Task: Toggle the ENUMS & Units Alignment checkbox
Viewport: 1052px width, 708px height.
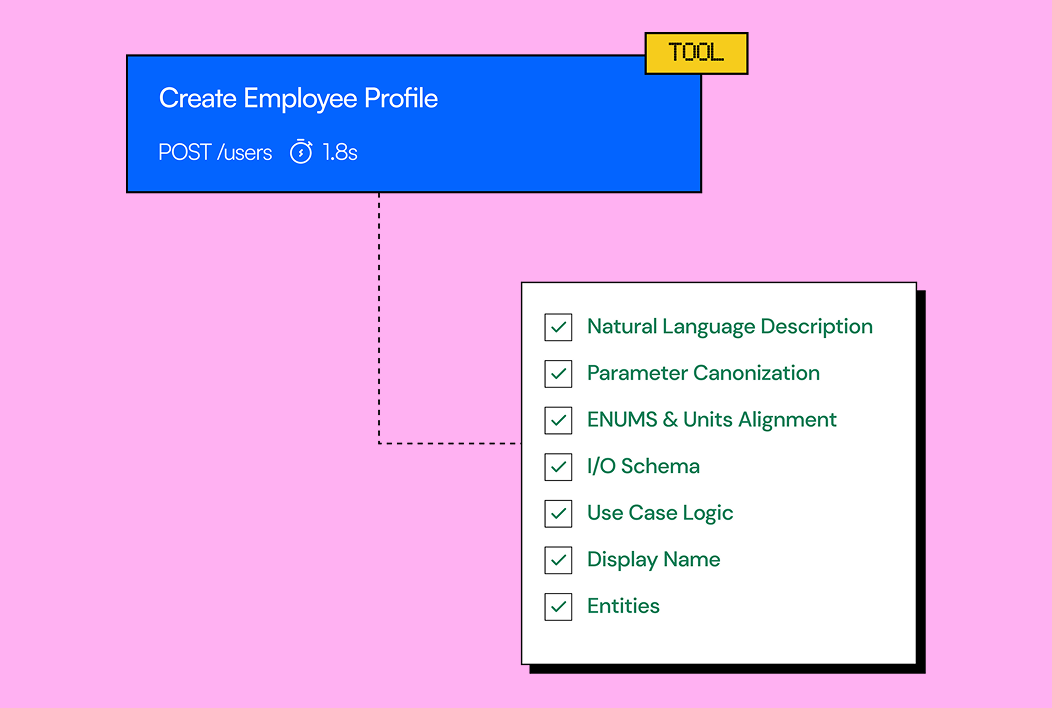Action: [x=558, y=421]
